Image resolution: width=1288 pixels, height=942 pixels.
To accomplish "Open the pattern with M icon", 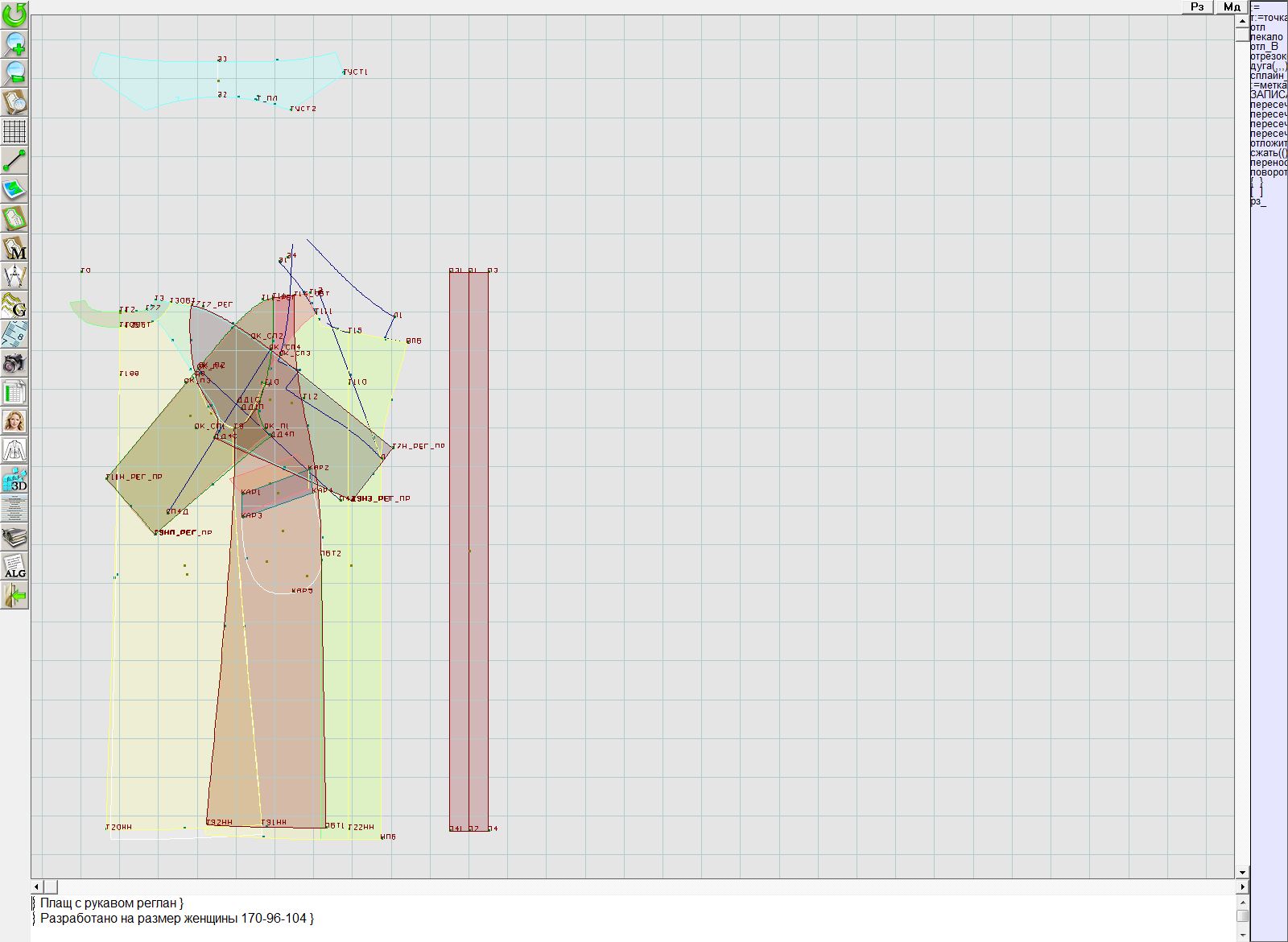I will [14, 248].
